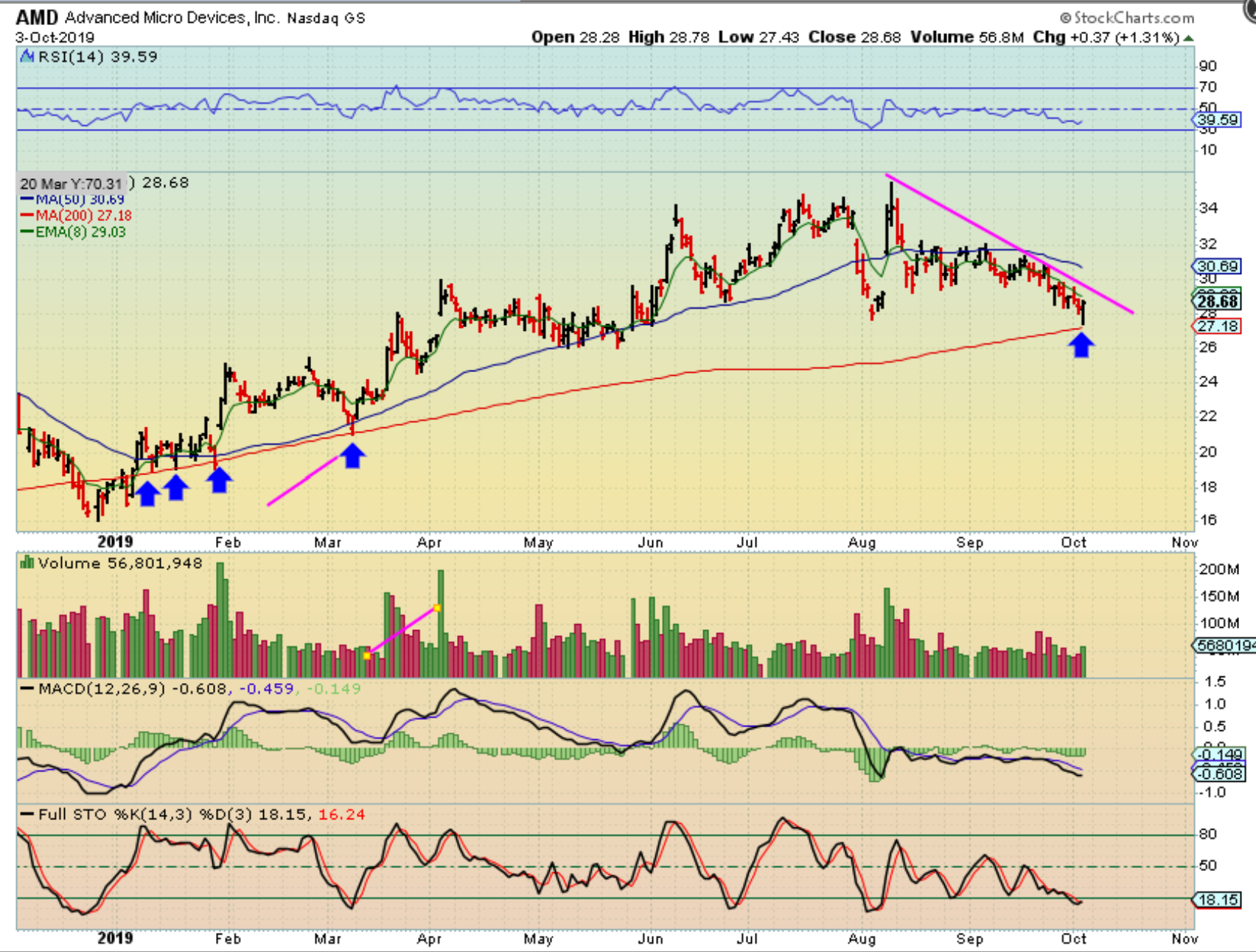Click the MA(50) 30.69 legend entry
Screen dimensions: 1256x952
80,199
